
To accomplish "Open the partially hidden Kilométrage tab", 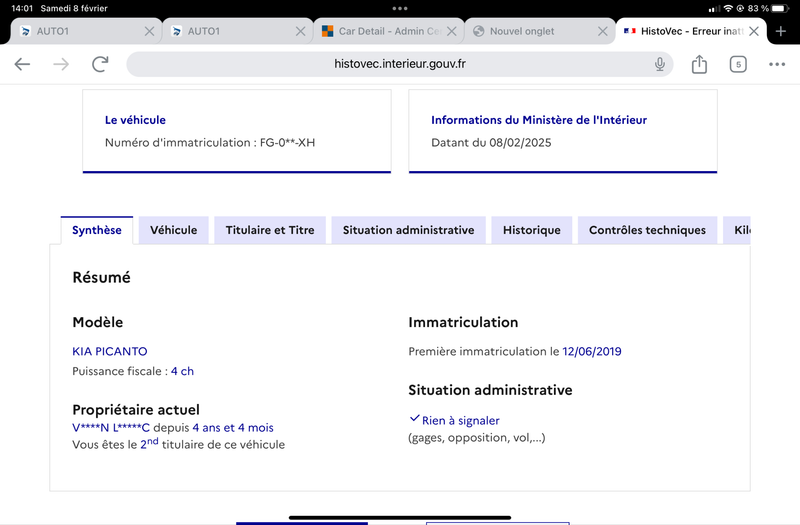I will (x=737, y=230).
